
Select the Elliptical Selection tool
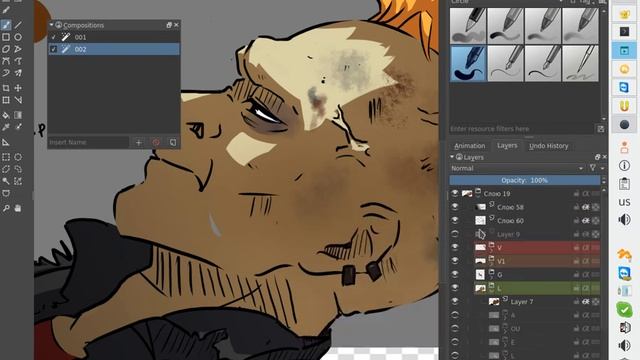coord(18,157)
